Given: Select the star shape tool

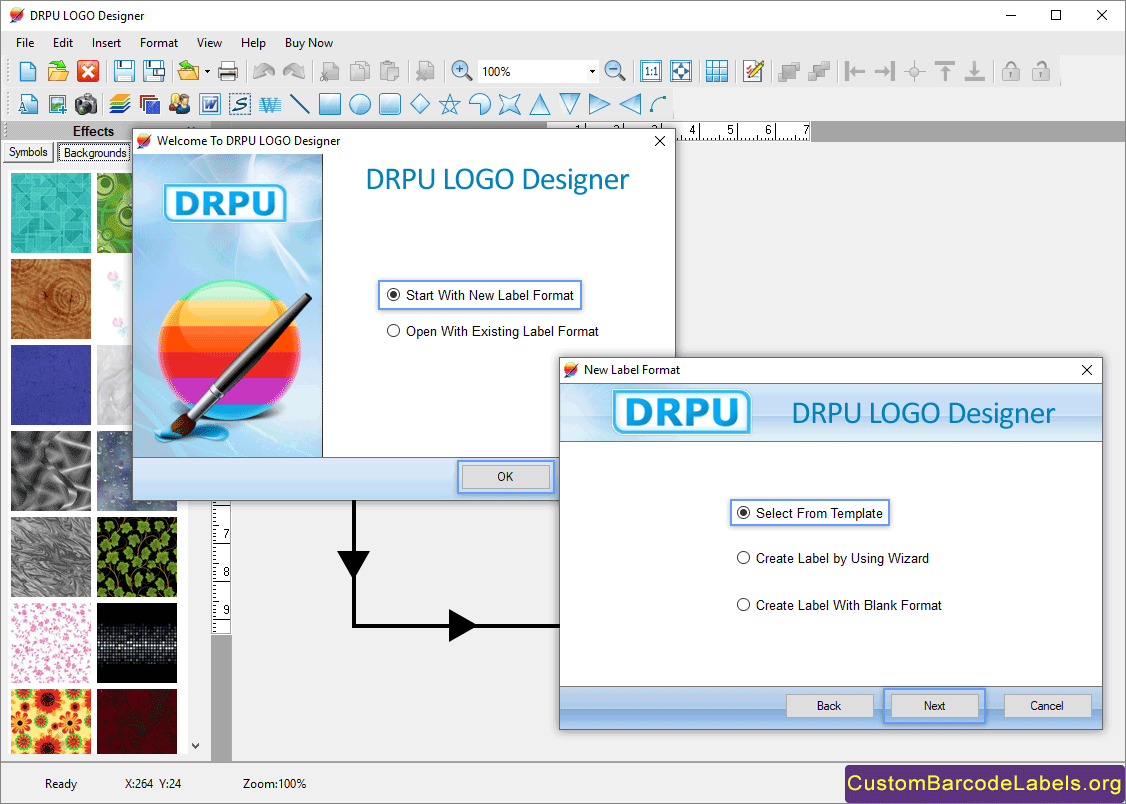Looking at the screenshot, I should [450, 105].
